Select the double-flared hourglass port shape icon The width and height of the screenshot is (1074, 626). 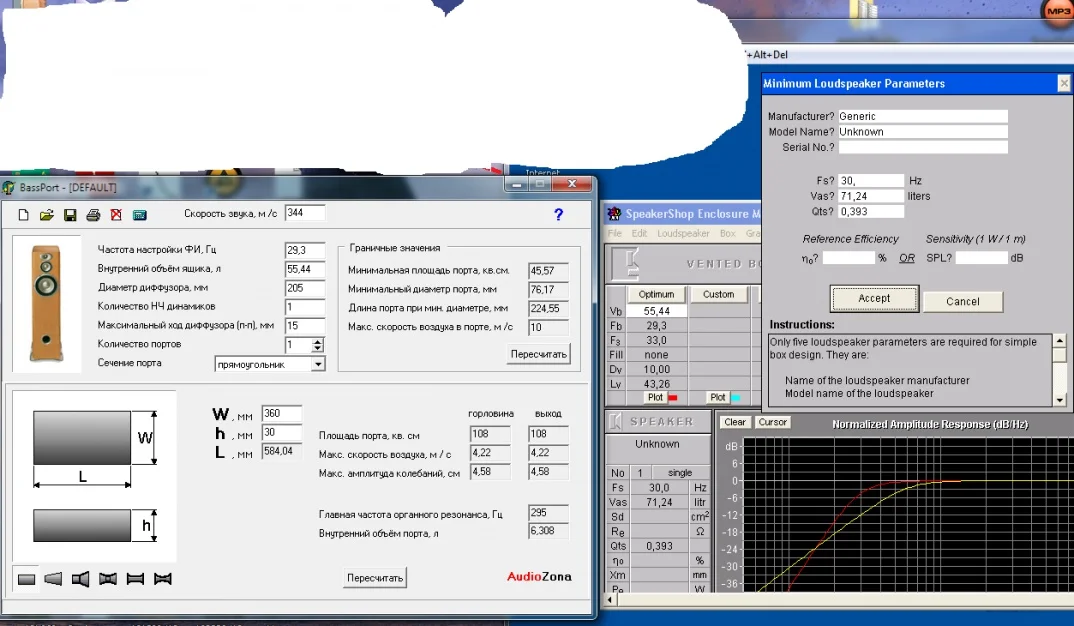[x=108, y=579]
